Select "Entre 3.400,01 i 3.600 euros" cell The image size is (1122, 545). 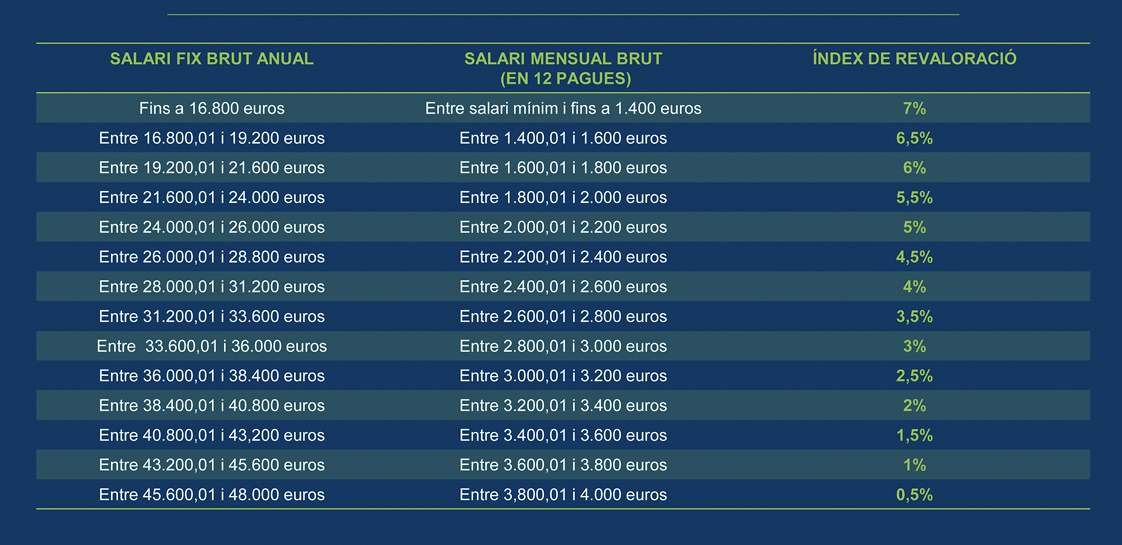563,436
